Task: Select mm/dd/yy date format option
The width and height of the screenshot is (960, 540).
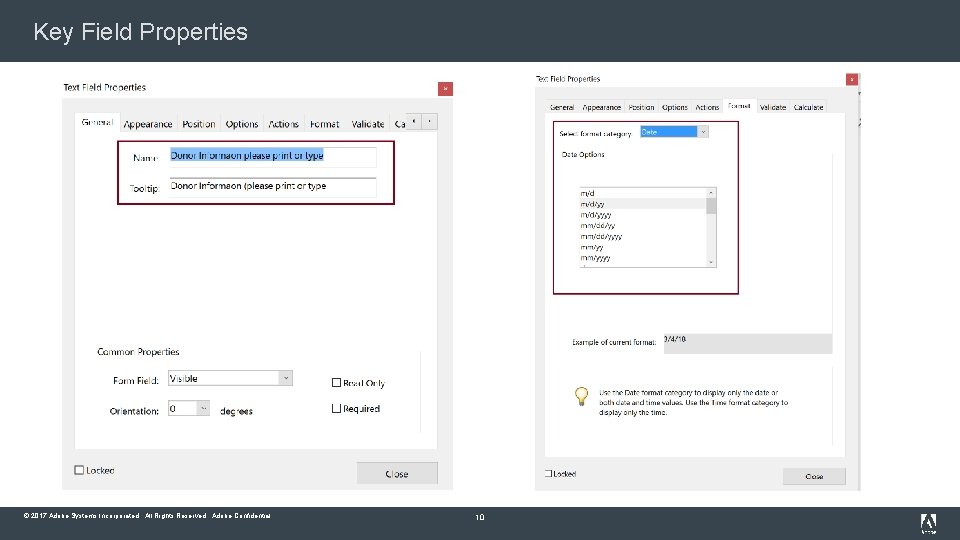Action: [643, 226]
